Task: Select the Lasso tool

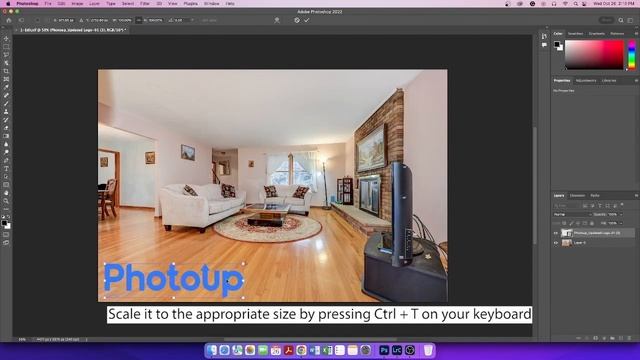Action: 6,55
